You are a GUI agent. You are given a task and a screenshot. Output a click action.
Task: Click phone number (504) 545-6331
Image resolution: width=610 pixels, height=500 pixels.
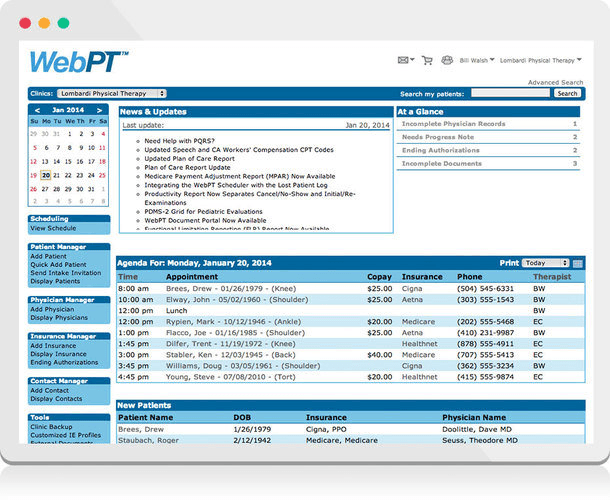pos(486,289)
